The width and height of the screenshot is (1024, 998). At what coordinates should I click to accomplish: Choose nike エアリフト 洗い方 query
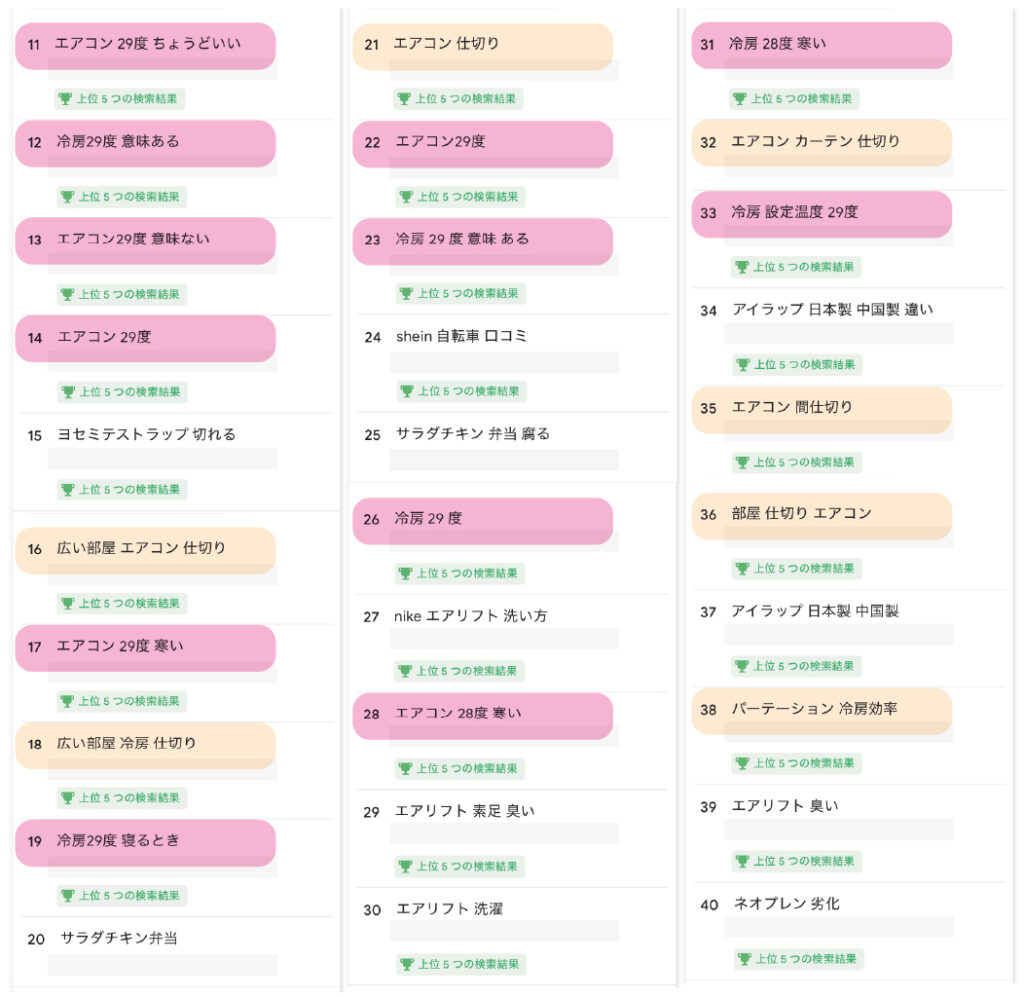pos(470,616)
